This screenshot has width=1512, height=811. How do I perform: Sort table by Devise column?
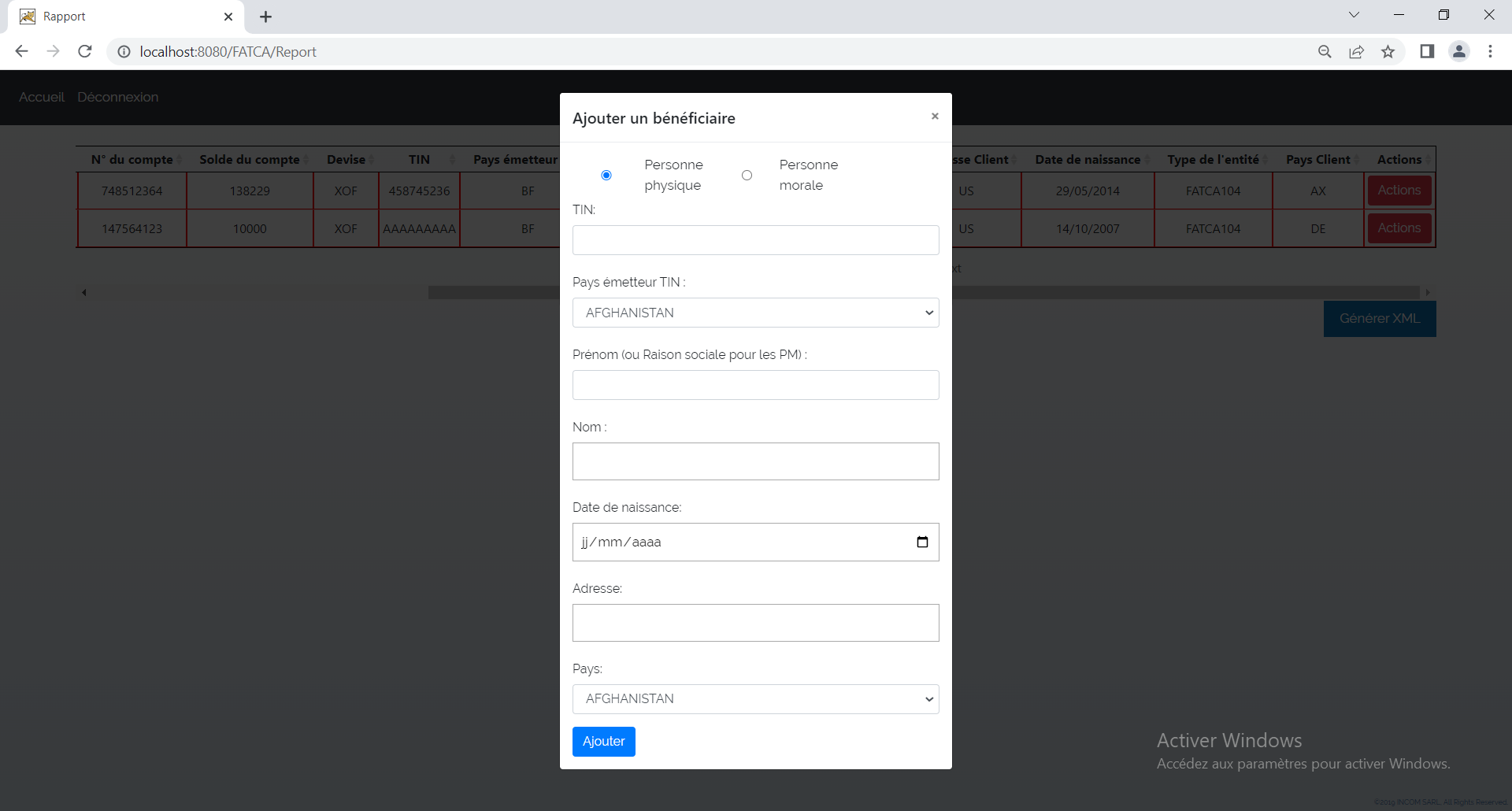[346, 159]
